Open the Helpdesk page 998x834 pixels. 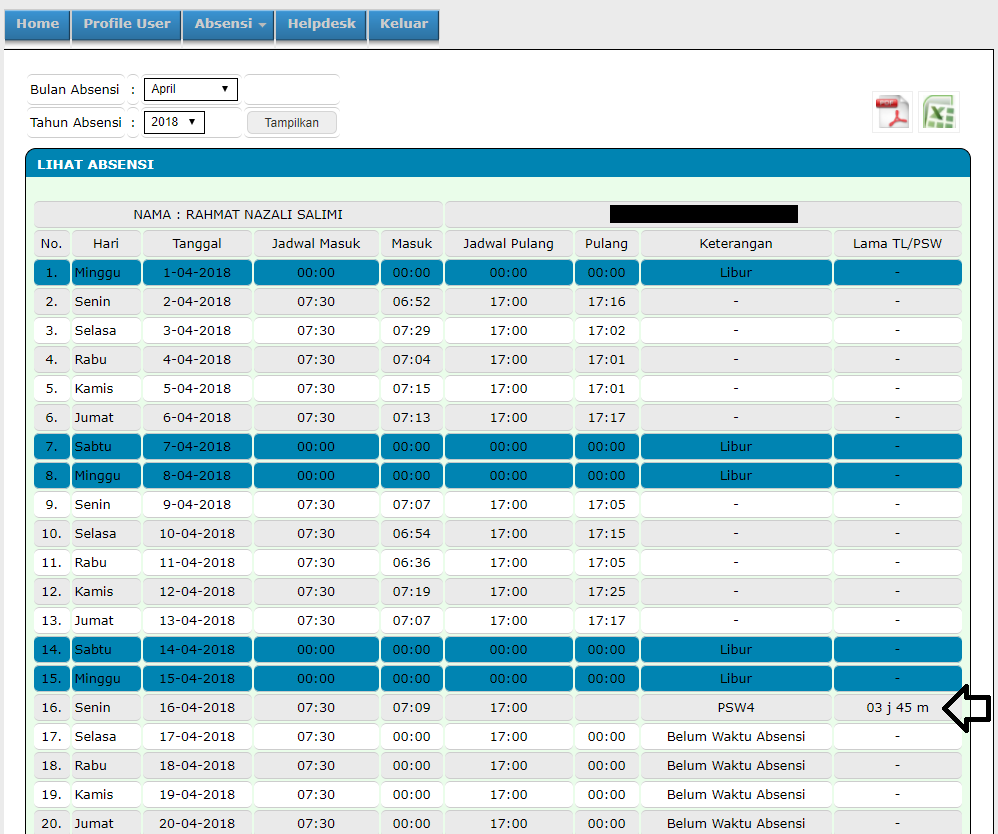pyautogui.click(x=321, y=24)
